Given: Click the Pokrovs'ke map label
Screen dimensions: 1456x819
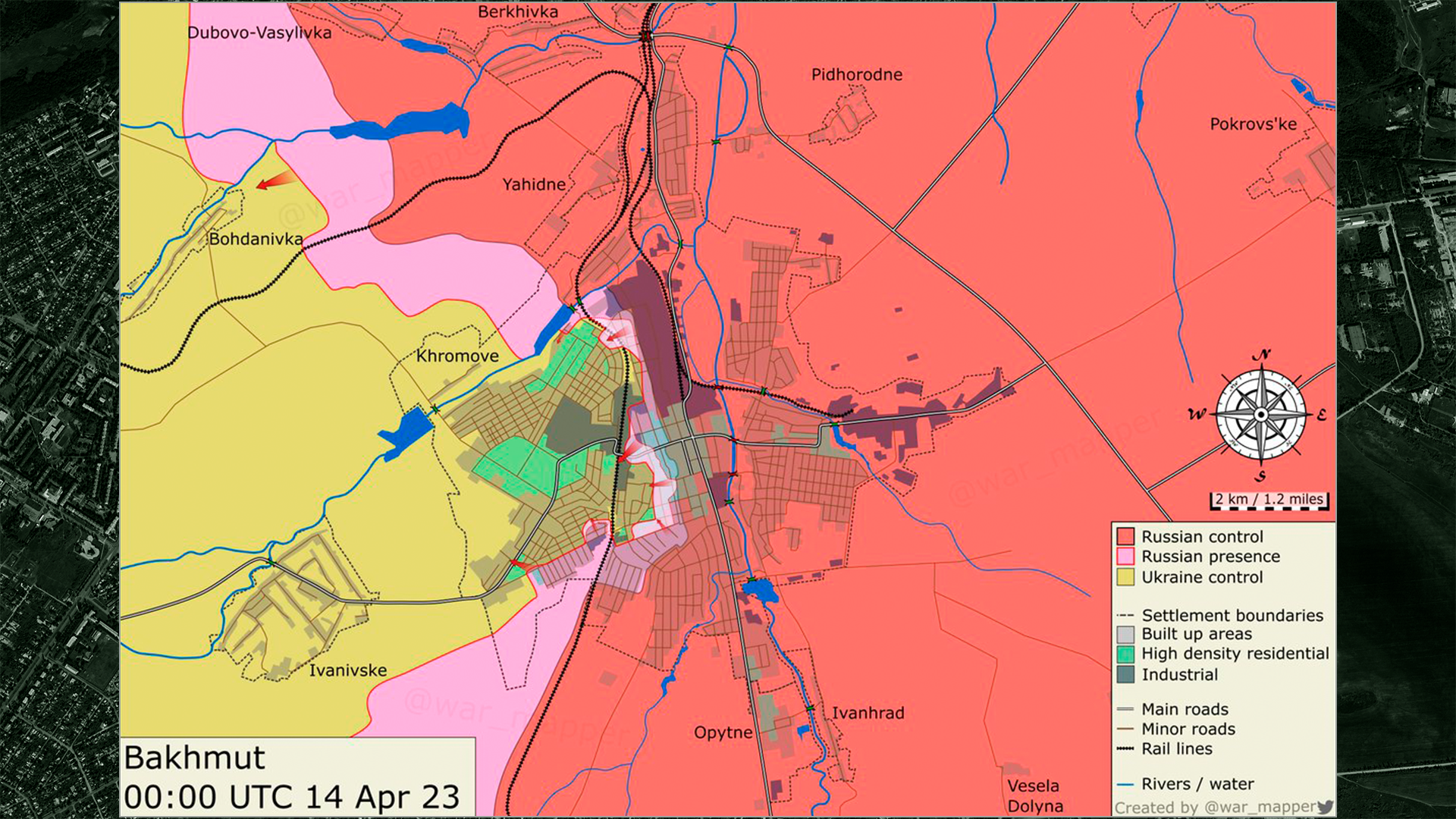Looking at the screenshot, I should (1253, 124).
